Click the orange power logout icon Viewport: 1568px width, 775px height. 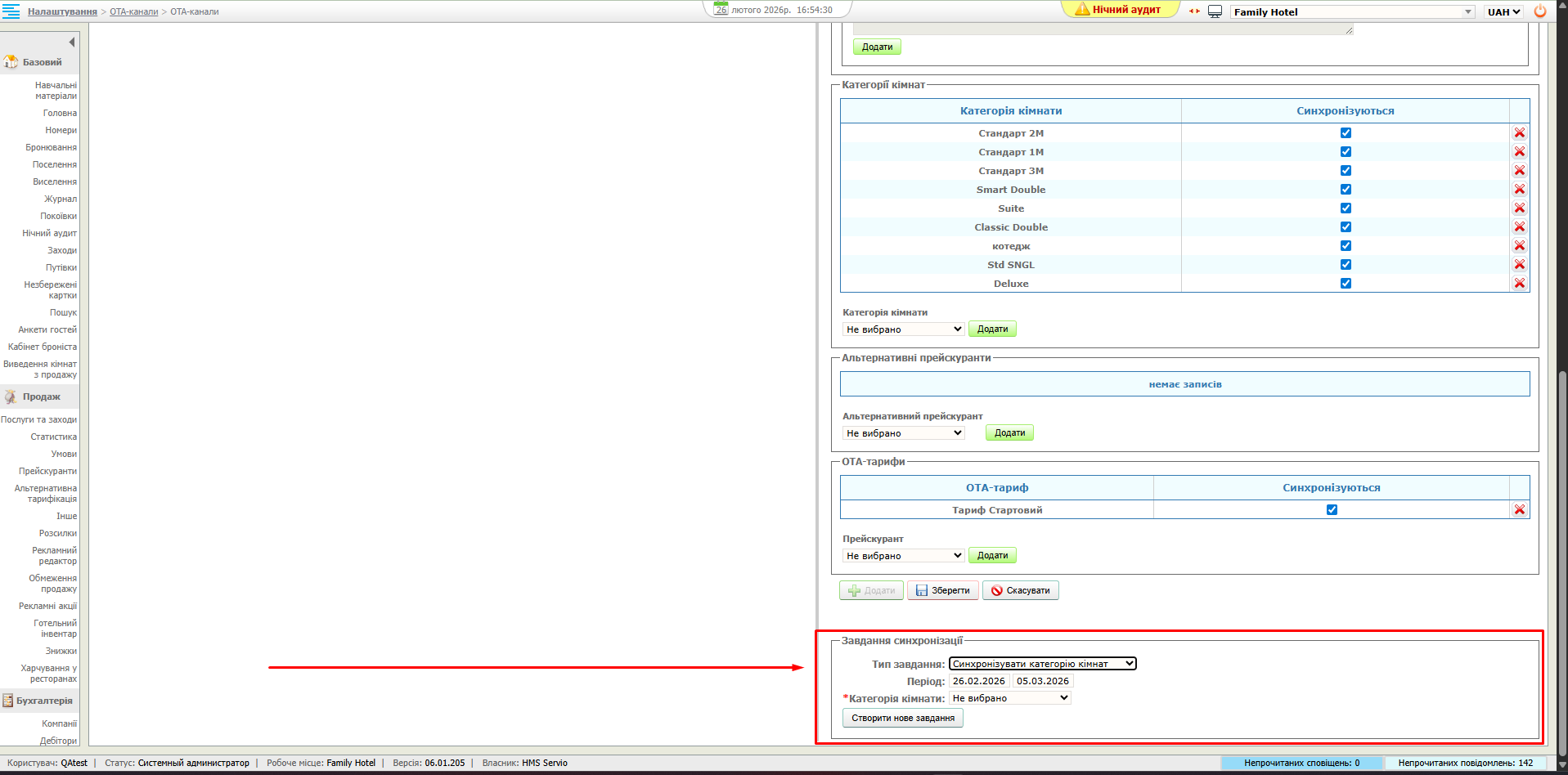[1540, 11]
